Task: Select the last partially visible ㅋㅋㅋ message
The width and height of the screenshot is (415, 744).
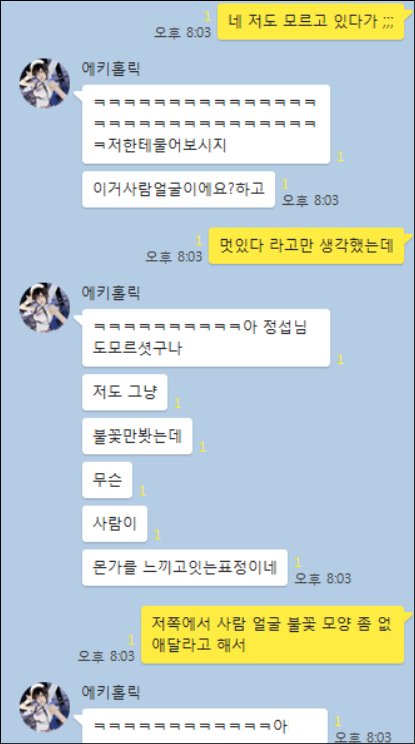Action: [204, 726]
